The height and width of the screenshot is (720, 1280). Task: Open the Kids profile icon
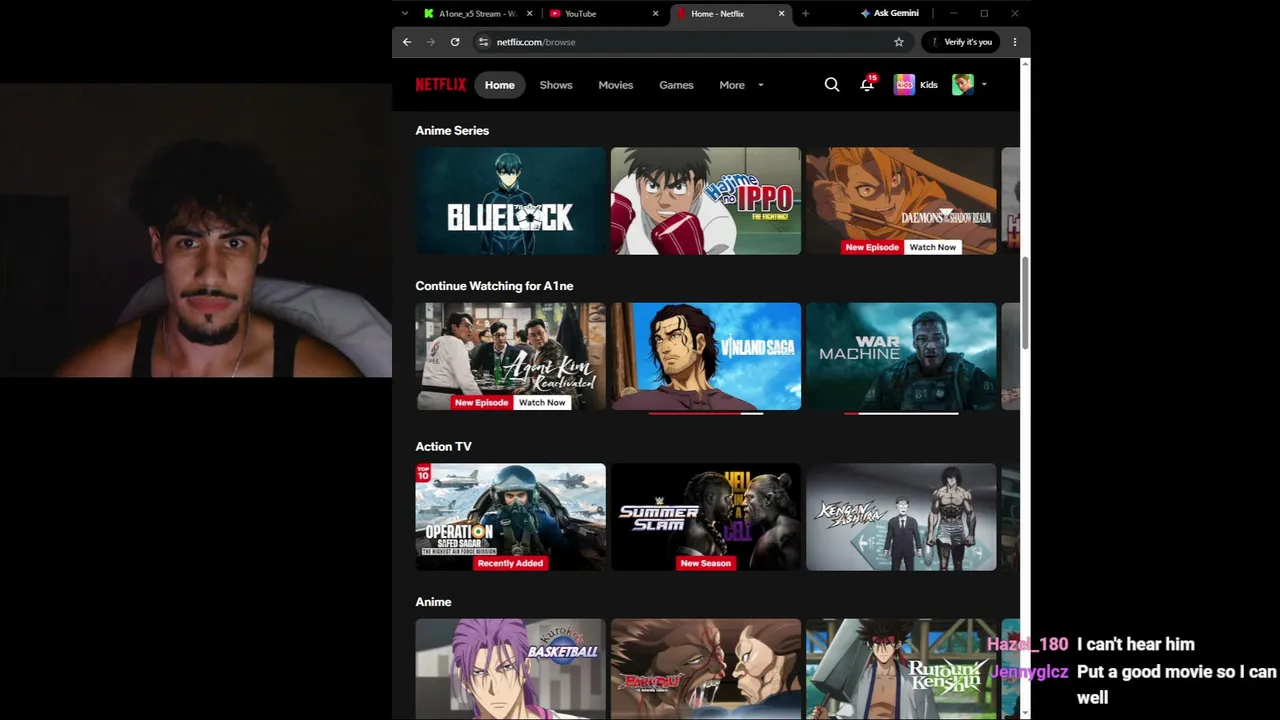(x=904, y=85)
